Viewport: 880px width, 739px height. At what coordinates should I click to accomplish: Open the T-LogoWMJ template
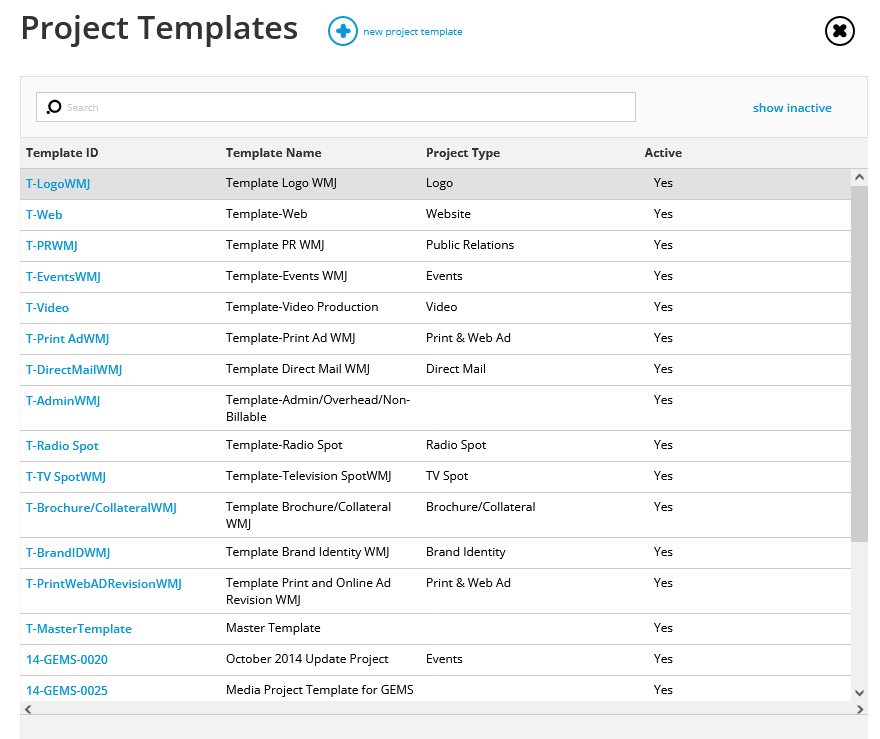(58, 183)
